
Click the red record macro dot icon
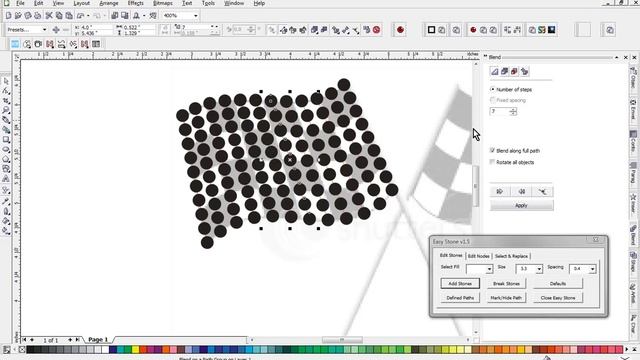(400, 30)
